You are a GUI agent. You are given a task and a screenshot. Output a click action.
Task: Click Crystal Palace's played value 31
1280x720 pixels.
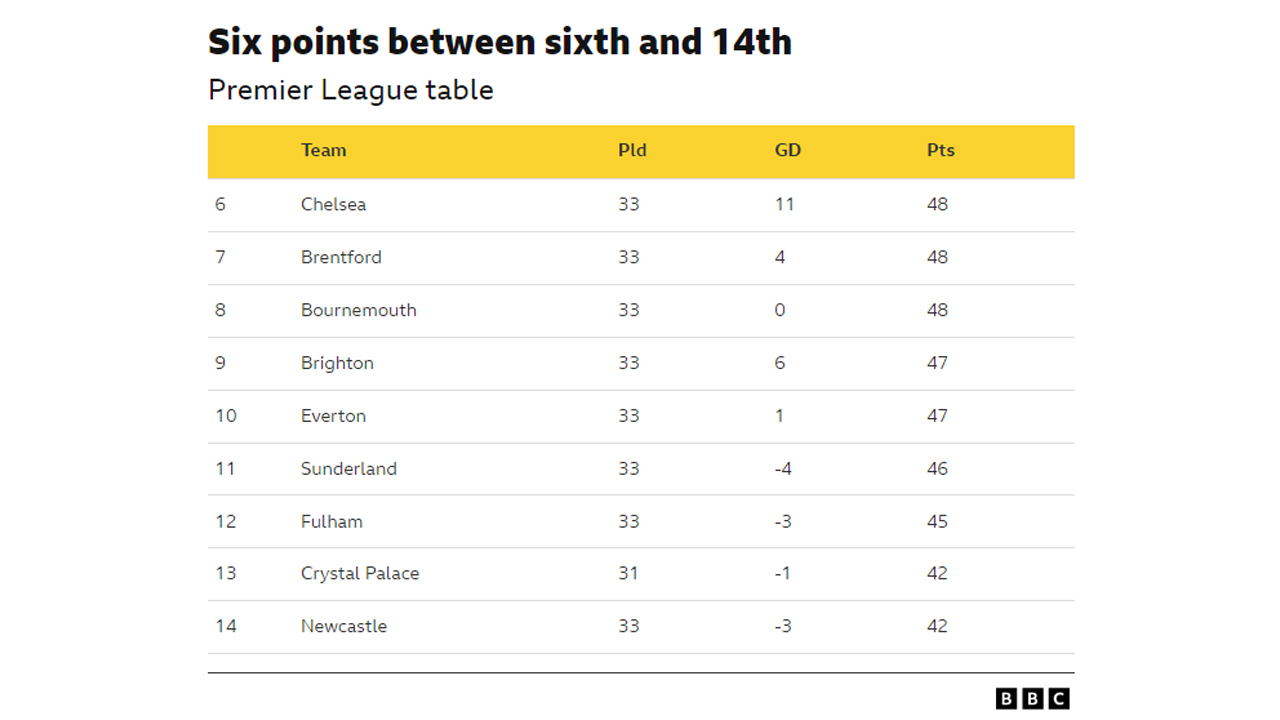click(628, 573)
